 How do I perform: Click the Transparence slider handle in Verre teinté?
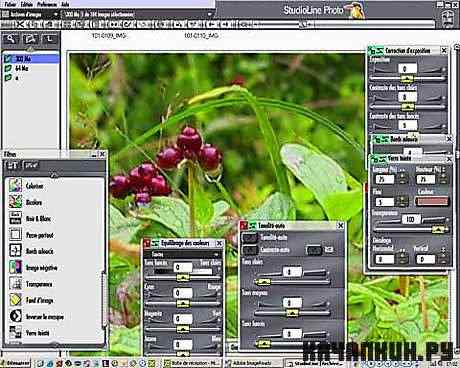[438, 229]
